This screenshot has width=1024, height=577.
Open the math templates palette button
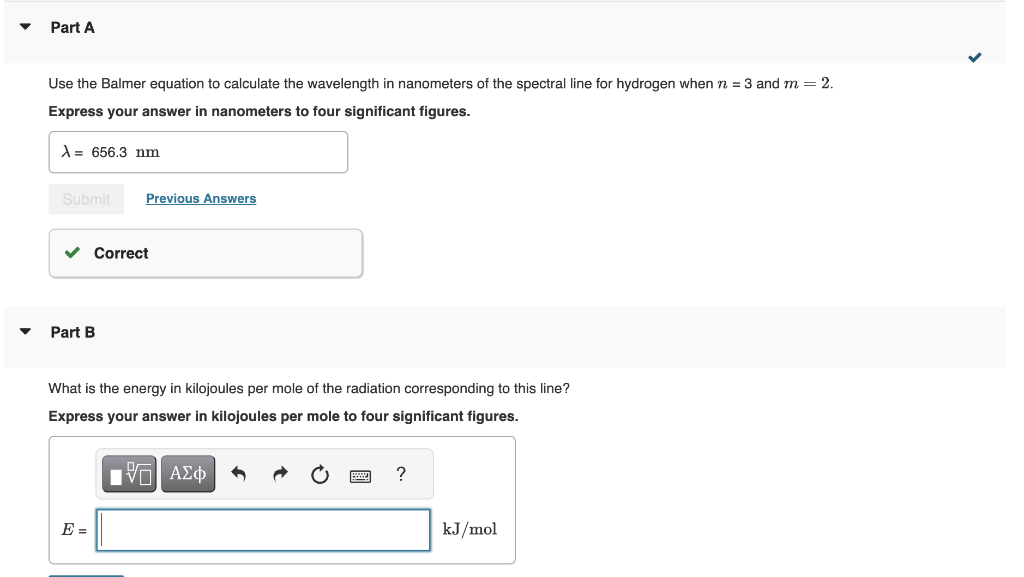coord(129,474)
